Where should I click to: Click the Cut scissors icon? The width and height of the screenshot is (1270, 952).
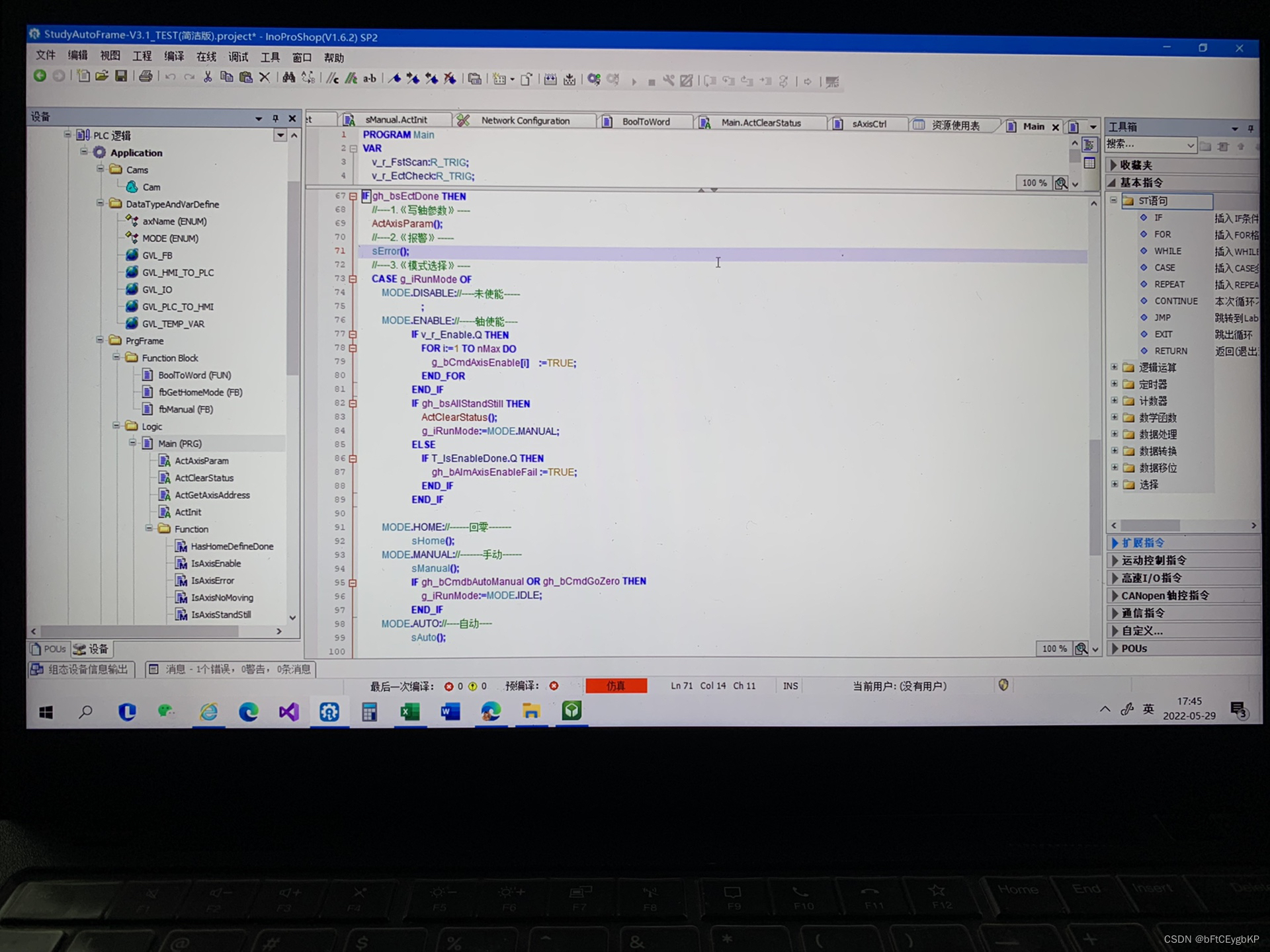(208, 77)
